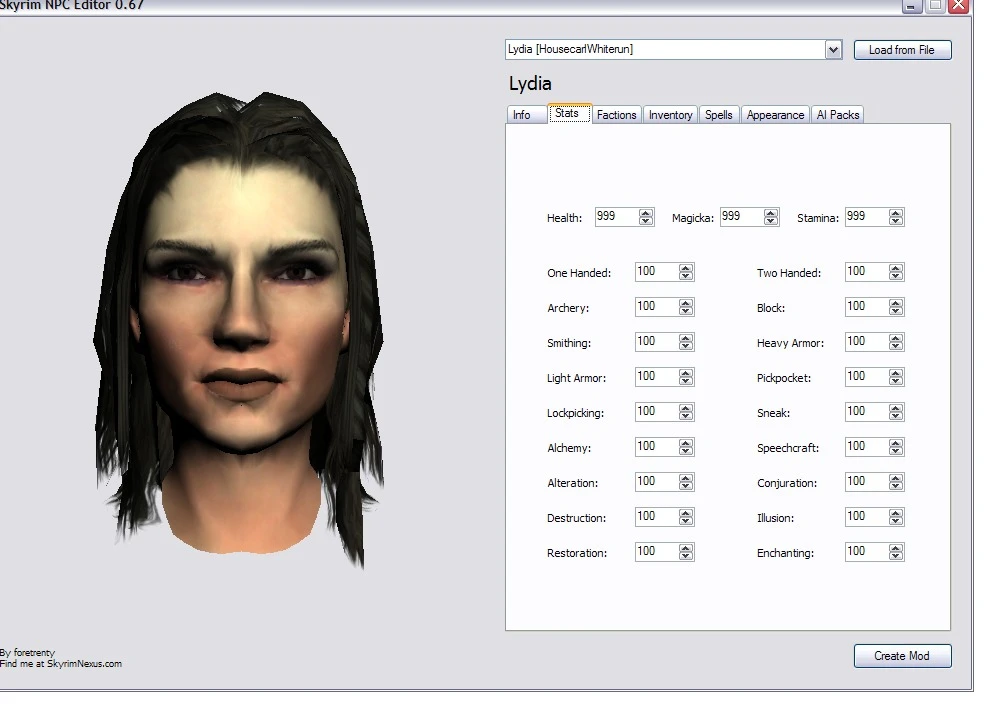Focus the Archery value field
1000x704 pixels.
coord(657,307)
